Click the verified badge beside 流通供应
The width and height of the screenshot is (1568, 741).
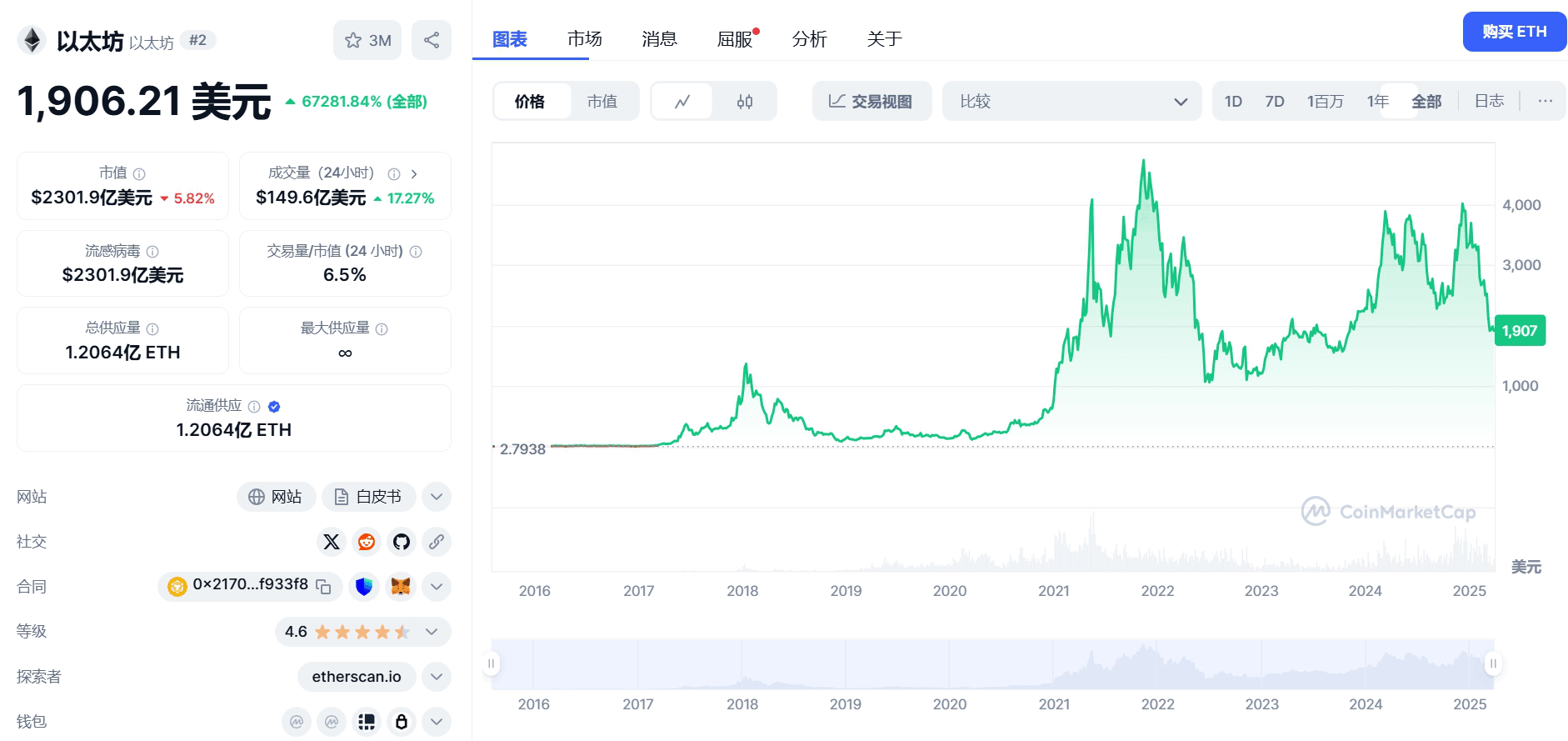[x=274, y=406]
